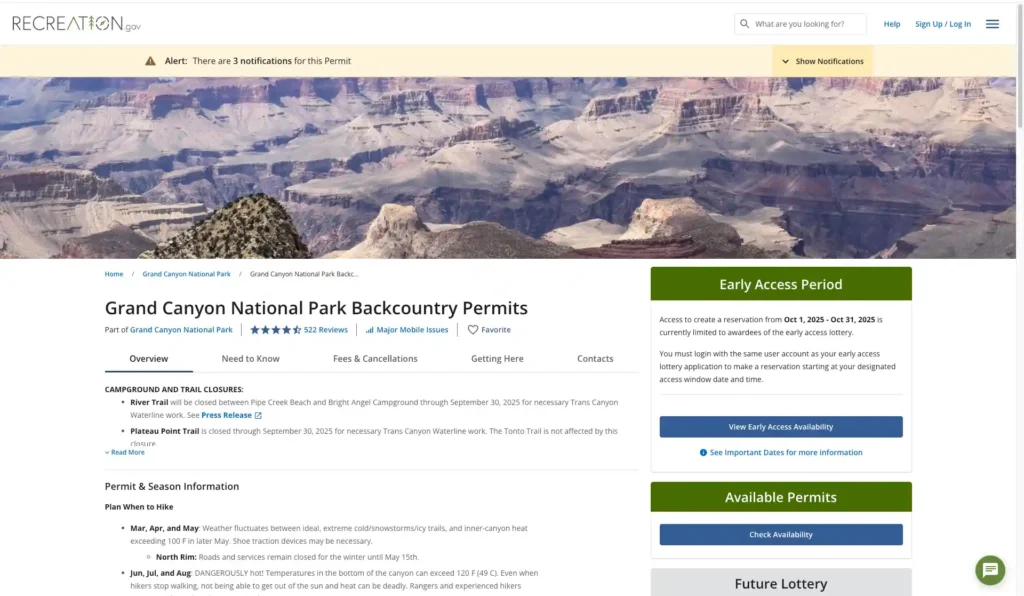Open the Recreation.gov home logo

point(76,24)
